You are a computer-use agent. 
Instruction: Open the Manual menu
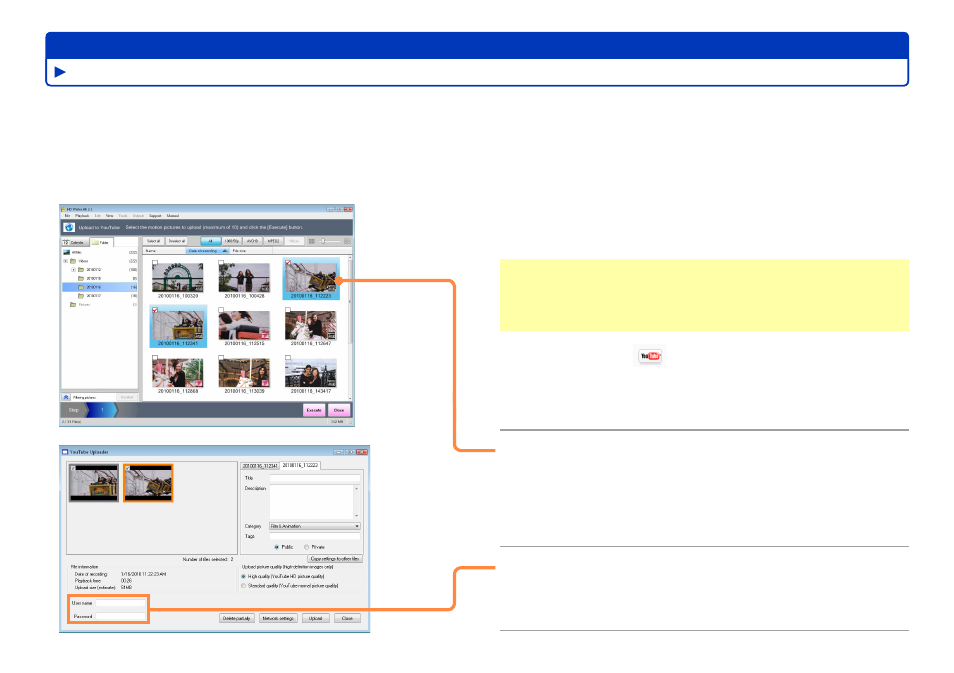pos(173,216)
